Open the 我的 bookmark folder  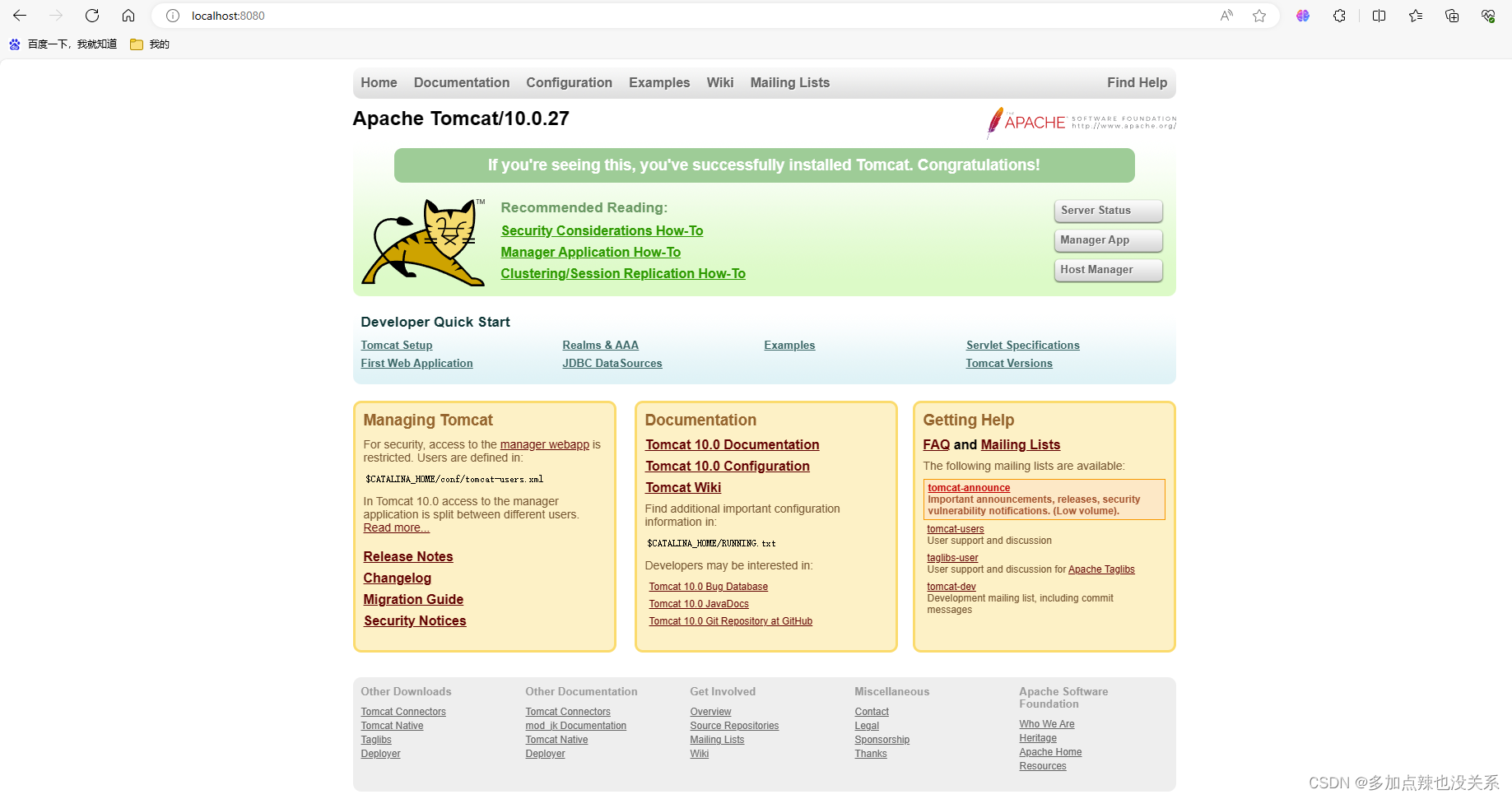point(150,44)
